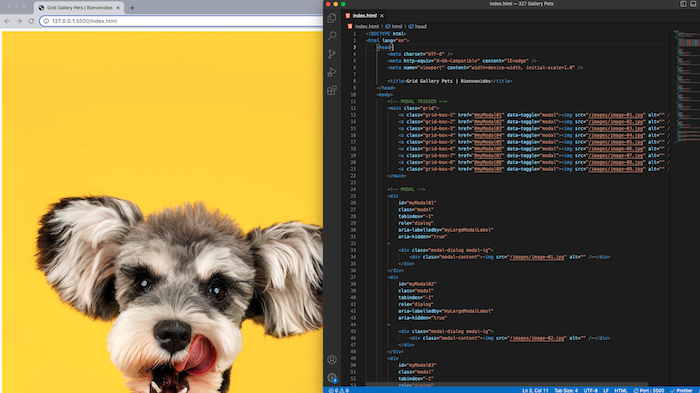Click the title tag on line 8
The image size is (700, 393).
(450, 81)
